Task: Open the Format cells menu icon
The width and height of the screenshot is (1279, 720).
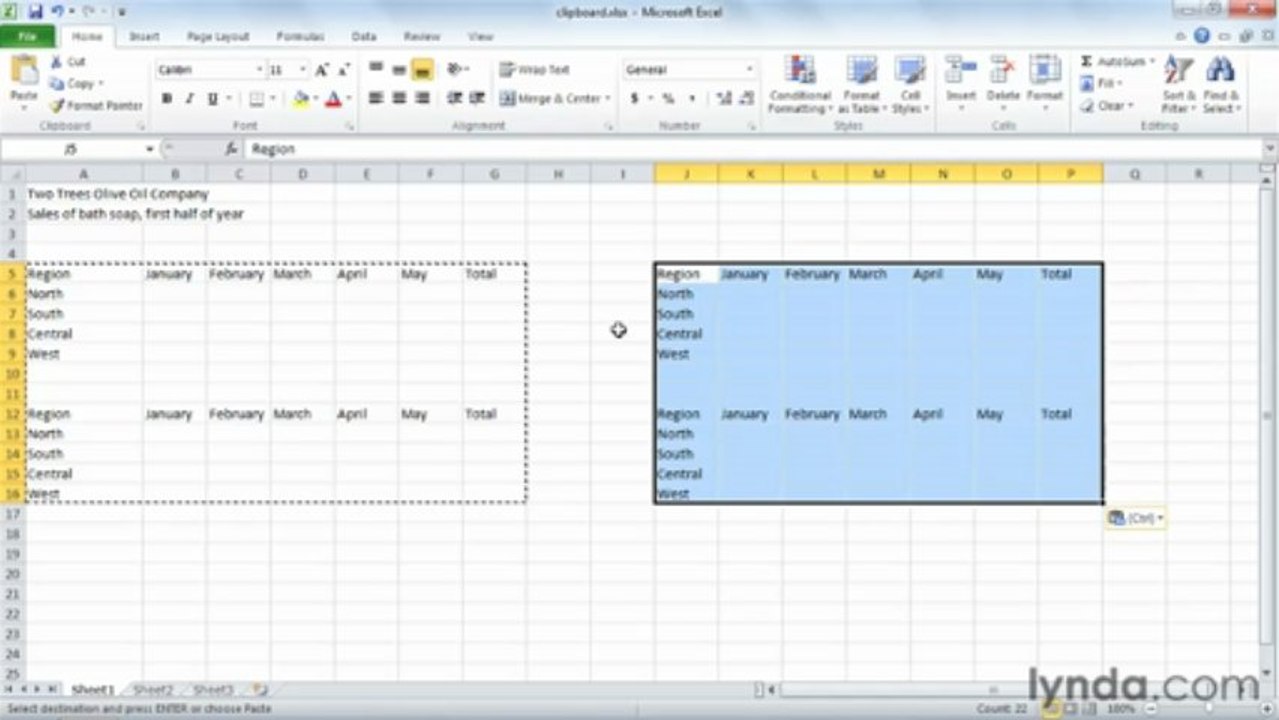Action: [x=1044, y=70]
